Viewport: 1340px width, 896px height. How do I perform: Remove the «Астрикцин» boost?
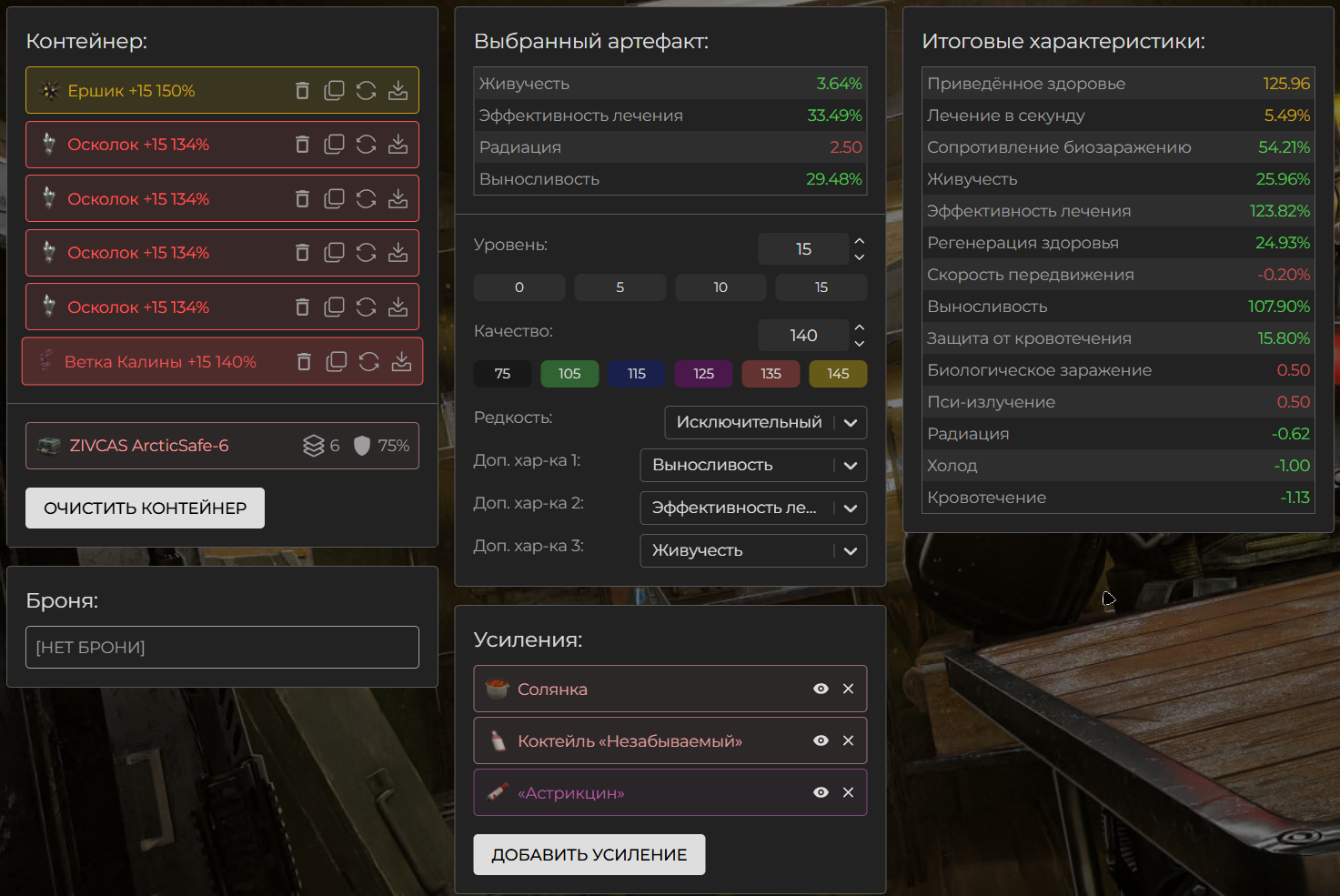tap(848, 792)
